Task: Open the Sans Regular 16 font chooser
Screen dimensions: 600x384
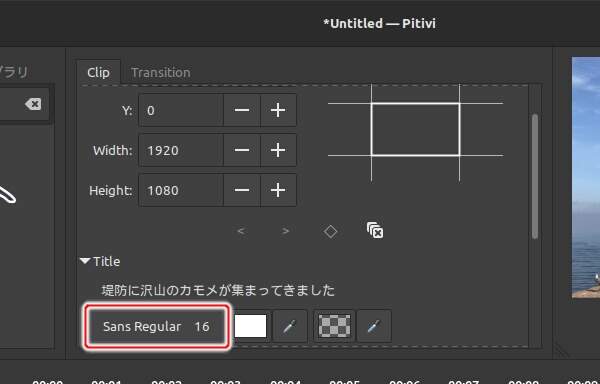Action: [157, 326]
